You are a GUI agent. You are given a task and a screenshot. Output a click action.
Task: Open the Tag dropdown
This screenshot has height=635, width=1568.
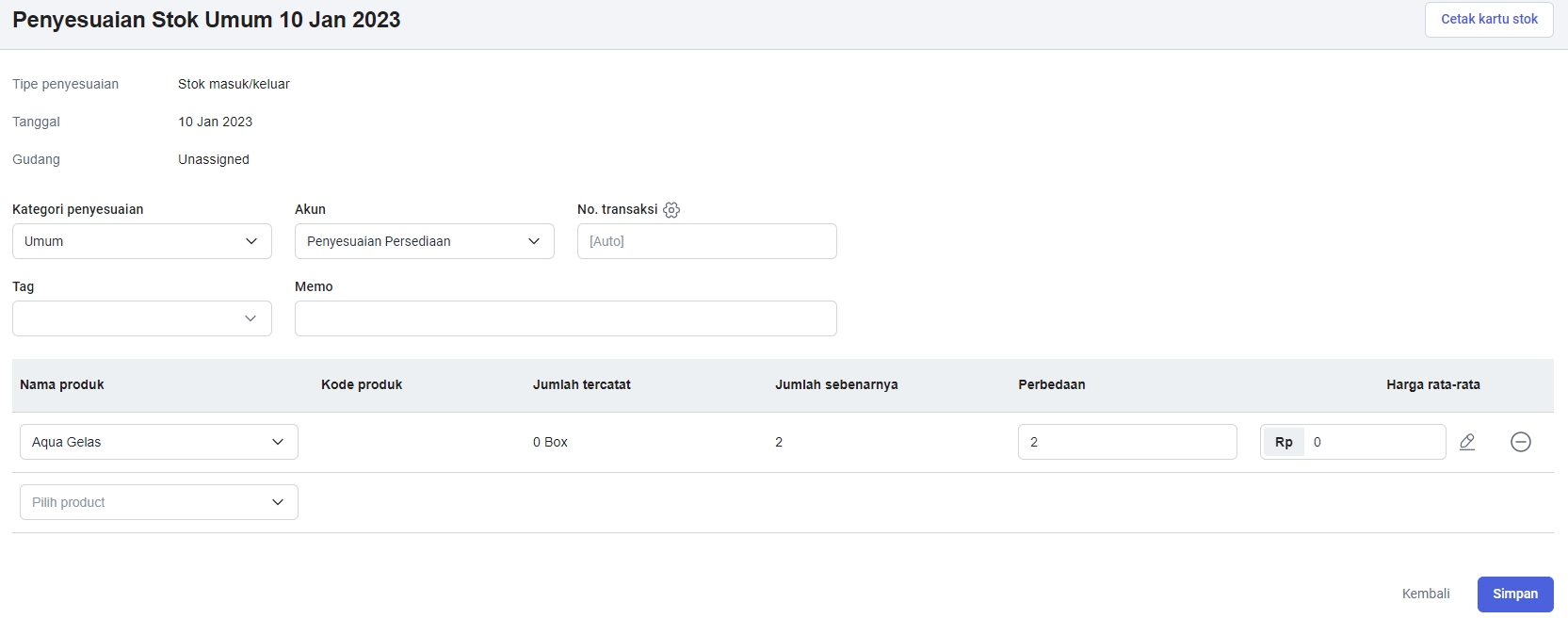click(142, 318)
